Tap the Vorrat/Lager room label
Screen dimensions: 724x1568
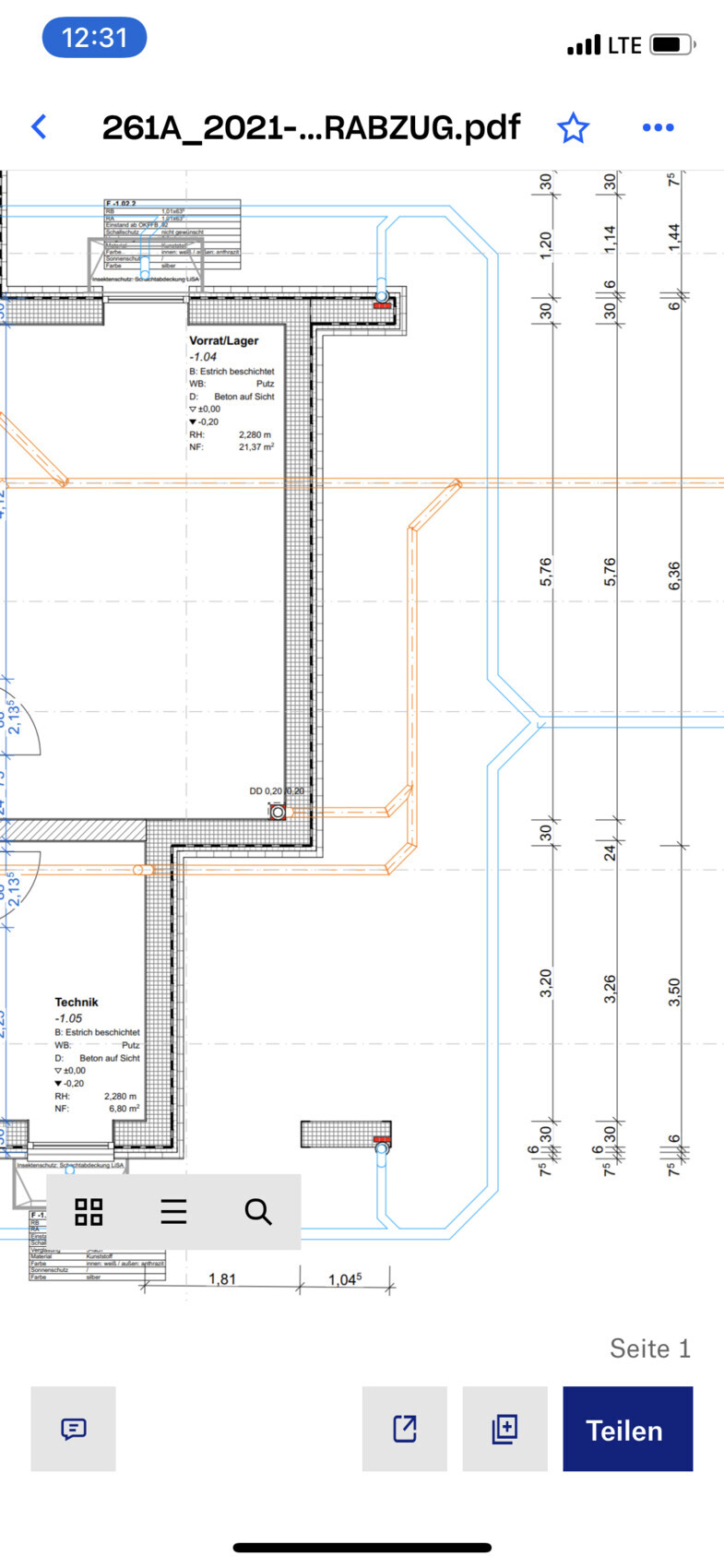(x=224, y=340)
